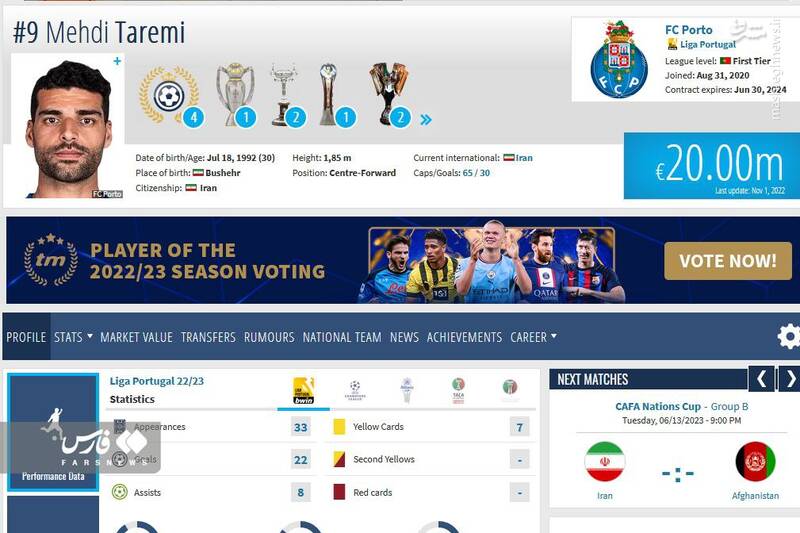Select the Liga Portugal bwin competition icon
This screenshot has width=800, height=533.
point(304,391)
